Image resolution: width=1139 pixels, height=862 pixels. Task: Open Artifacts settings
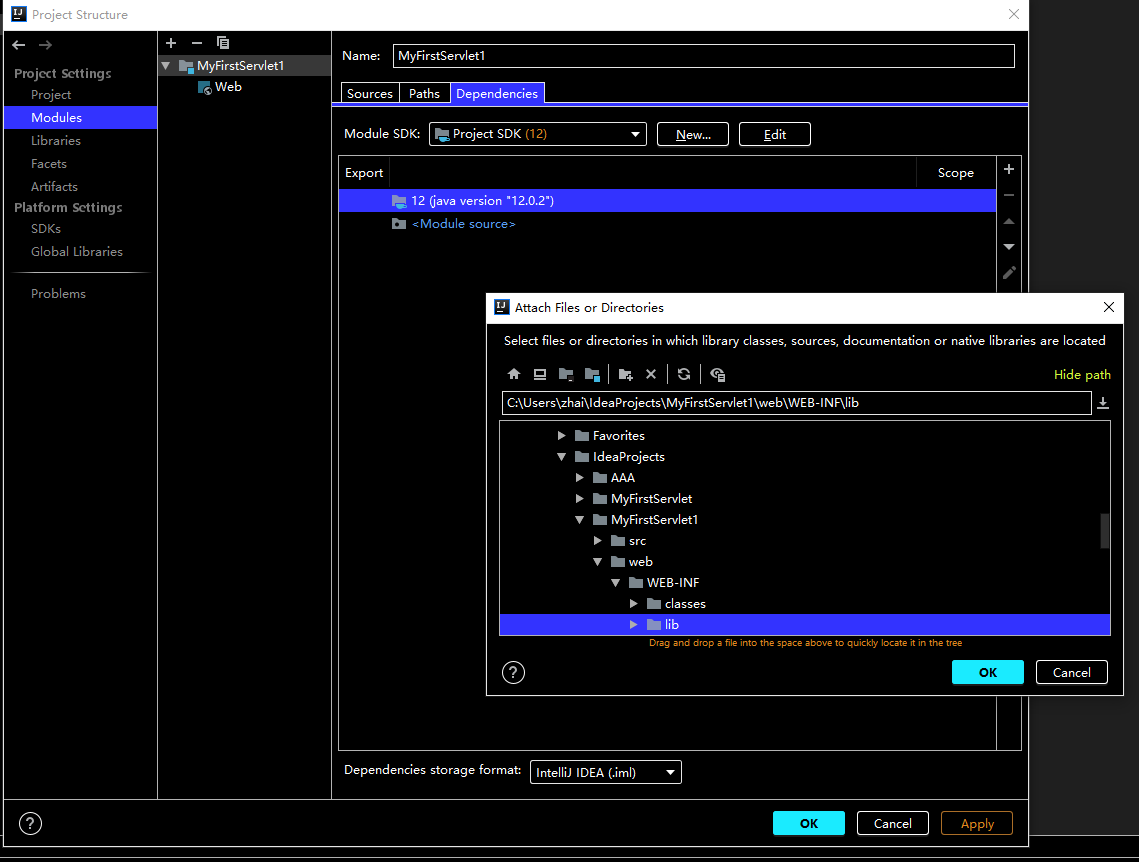(x=54, y=187)
